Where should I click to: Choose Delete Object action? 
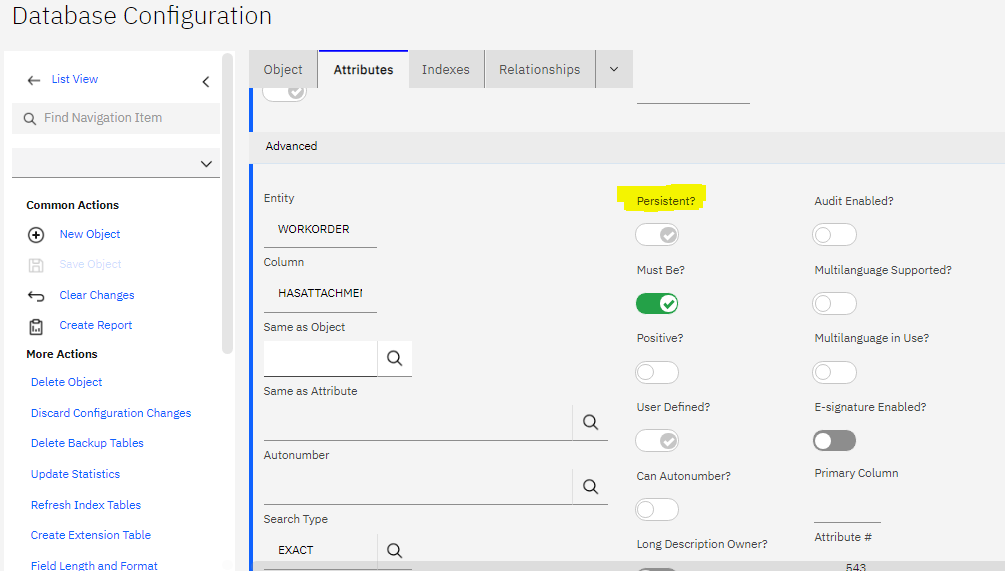pyautogui.click(x=67, y=382)
